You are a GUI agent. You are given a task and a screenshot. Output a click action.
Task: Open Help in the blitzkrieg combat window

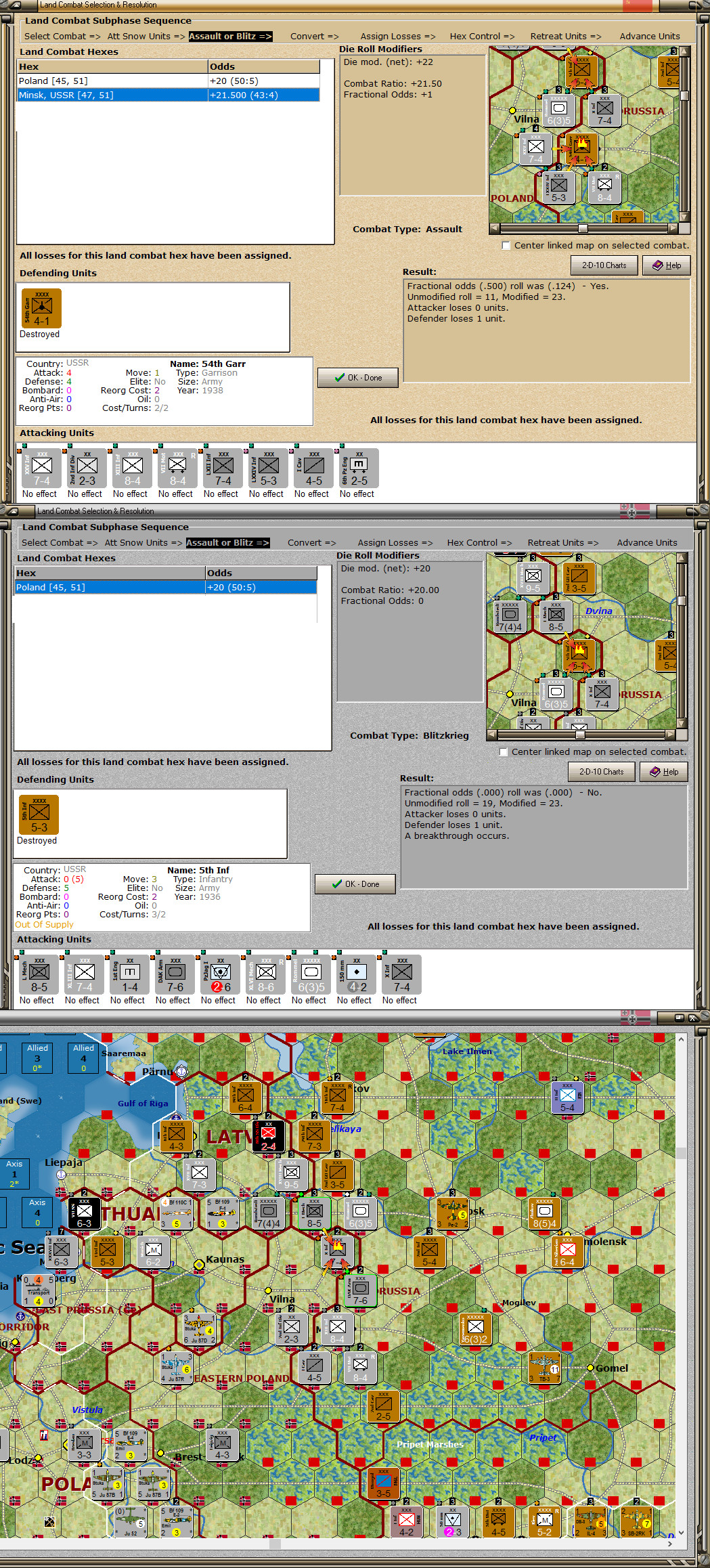[663, 772]
